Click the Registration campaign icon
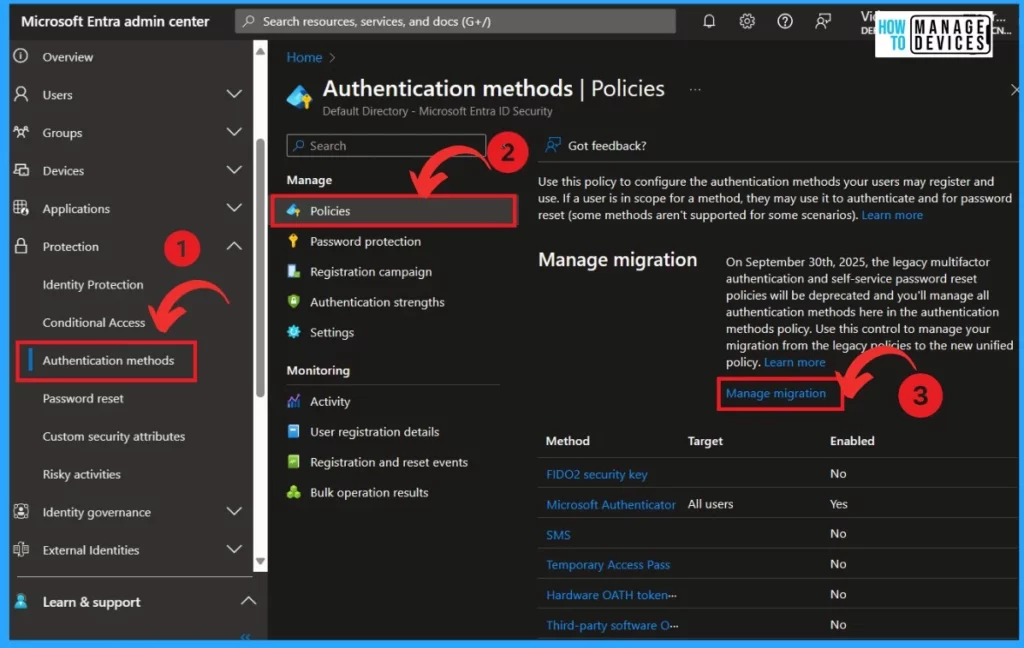Screen dimensions: 1024x648 [294, 271]
